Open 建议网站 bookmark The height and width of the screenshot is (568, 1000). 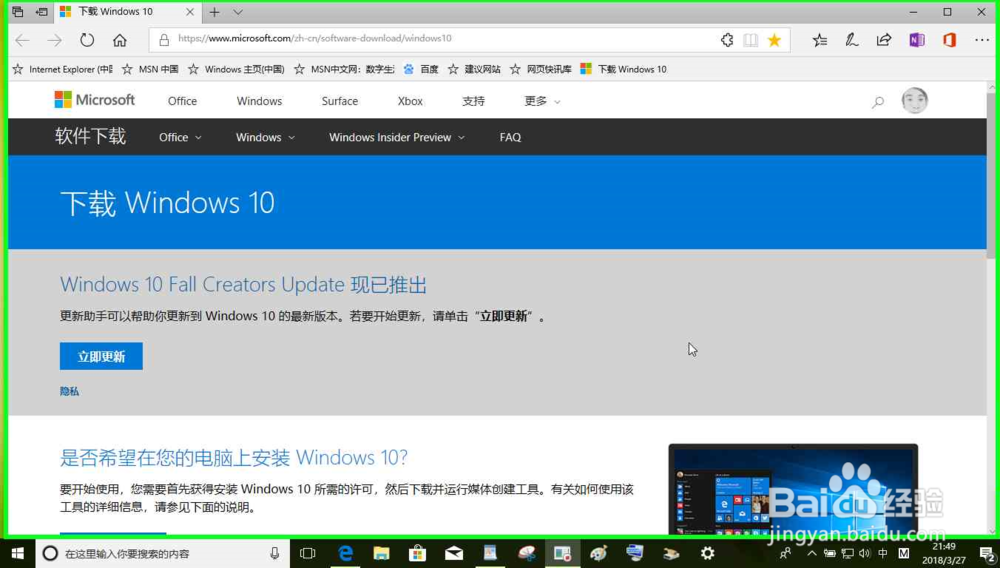[x=474, y=69]
